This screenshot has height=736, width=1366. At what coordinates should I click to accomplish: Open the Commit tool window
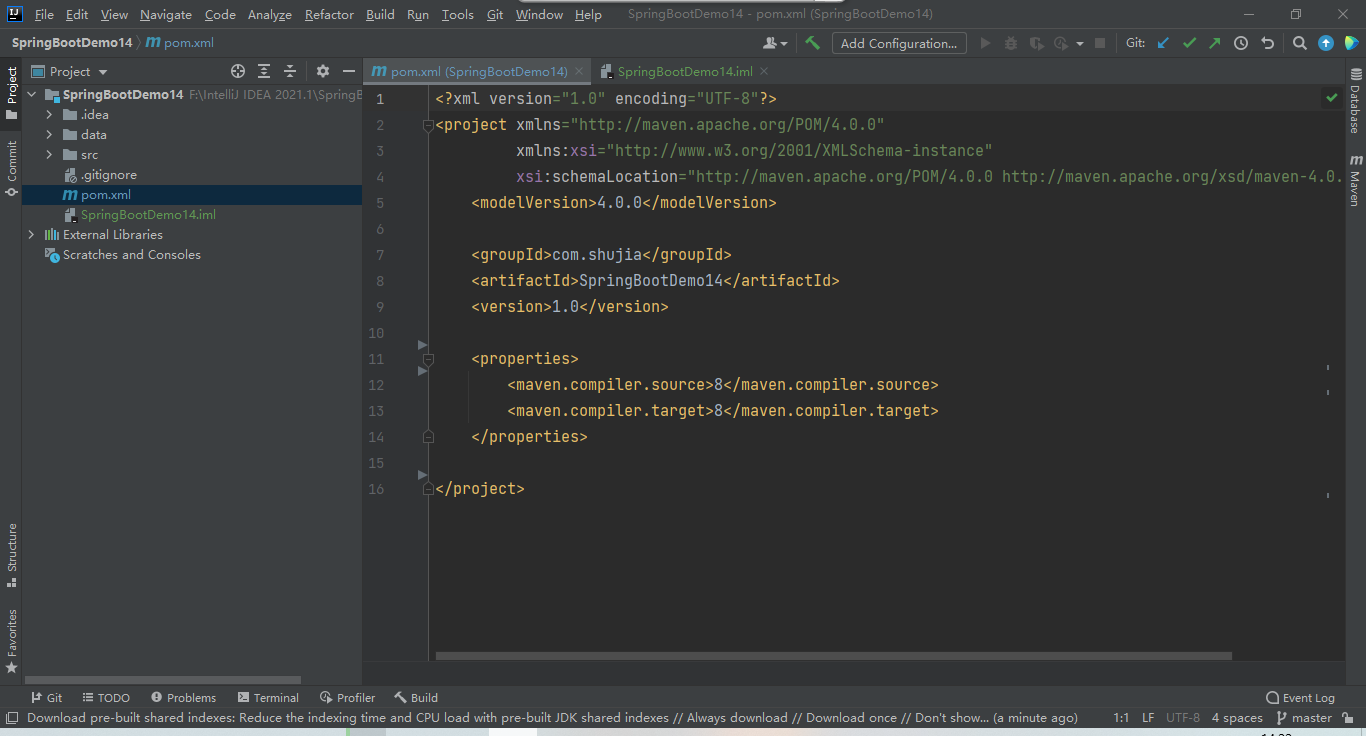point(11,168)
